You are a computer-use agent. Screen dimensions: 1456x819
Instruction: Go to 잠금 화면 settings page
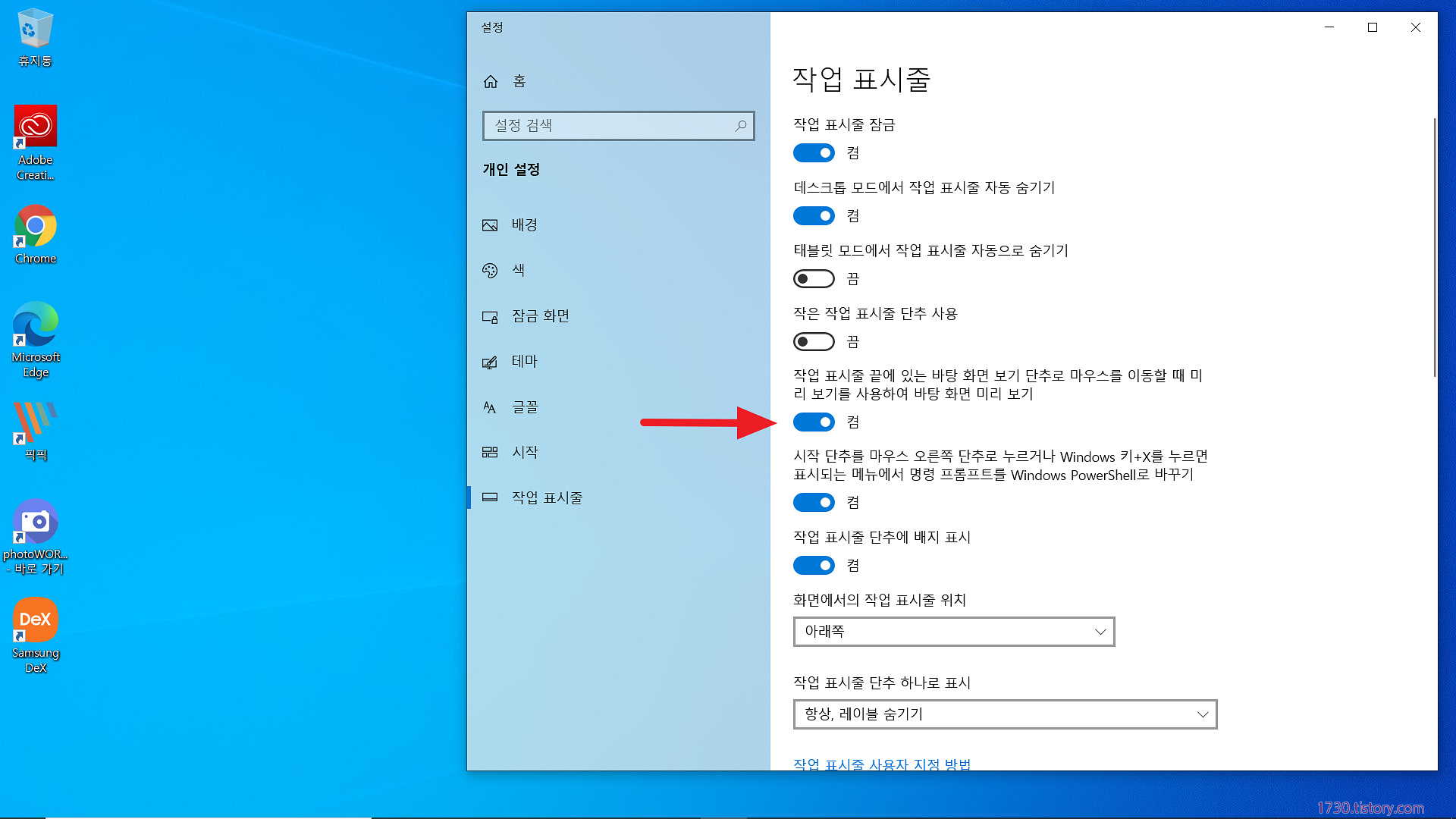pyautogui.click(x=540, y=316)
